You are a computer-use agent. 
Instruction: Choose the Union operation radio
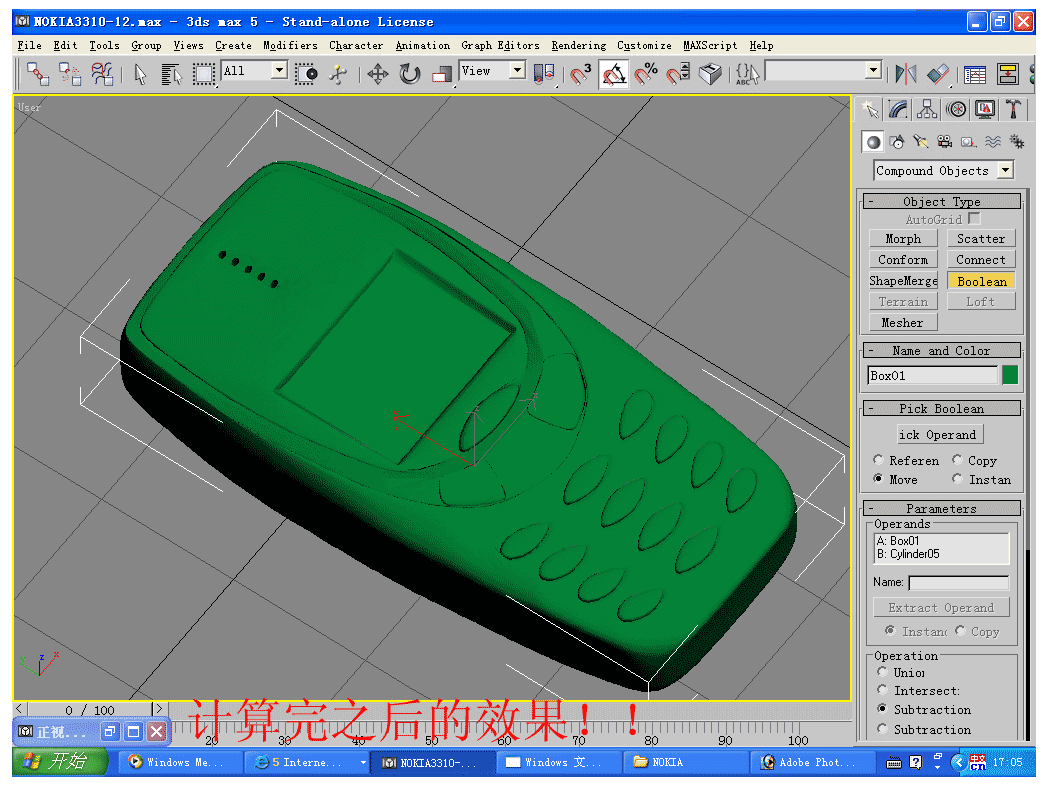click(x=882, y=671)
